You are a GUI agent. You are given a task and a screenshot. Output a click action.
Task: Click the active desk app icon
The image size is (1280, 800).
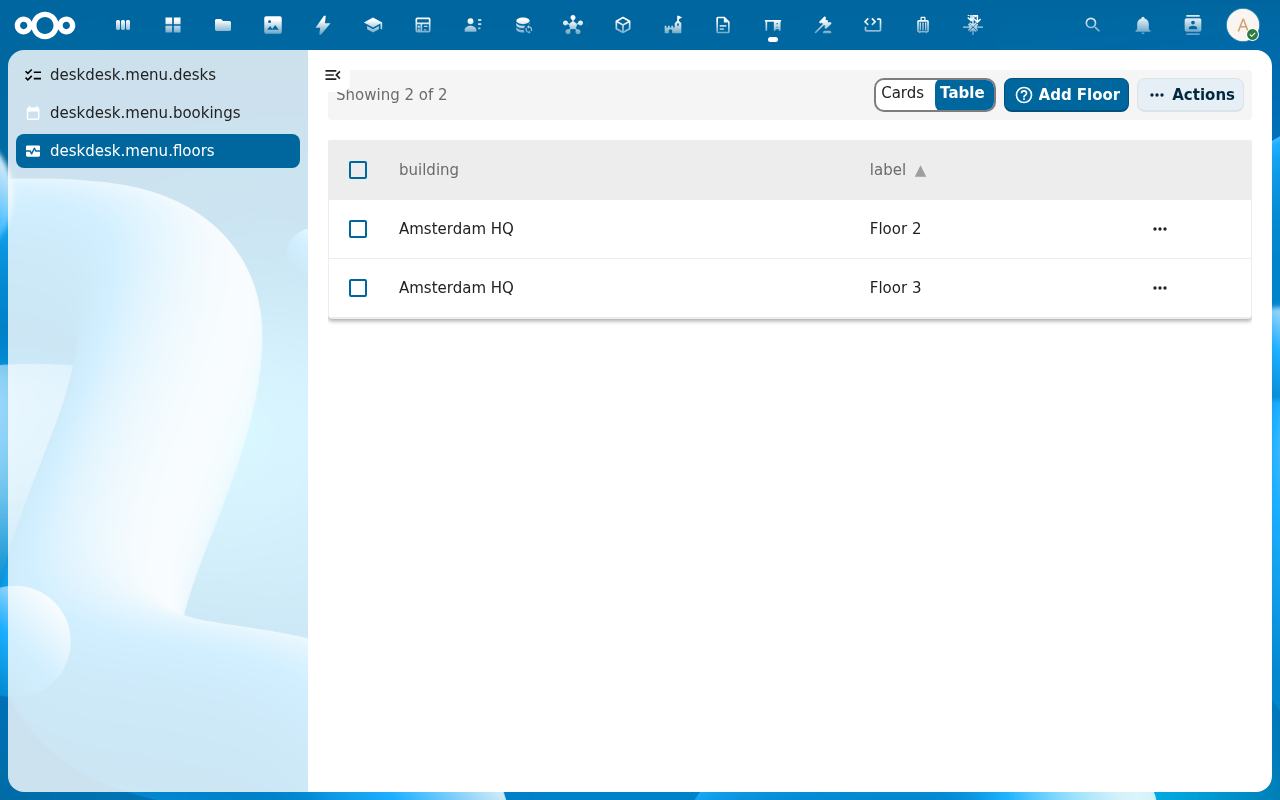click(773, 25)
